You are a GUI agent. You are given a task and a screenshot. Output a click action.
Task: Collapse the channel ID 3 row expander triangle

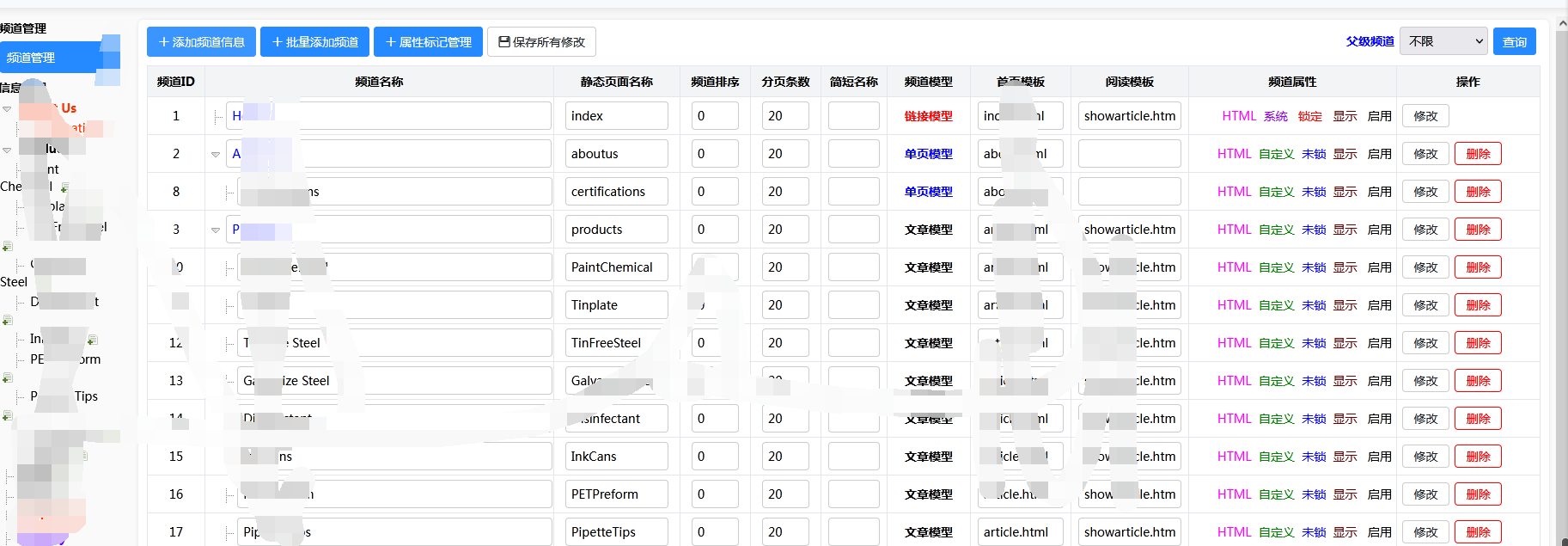[x=215, y=230]
